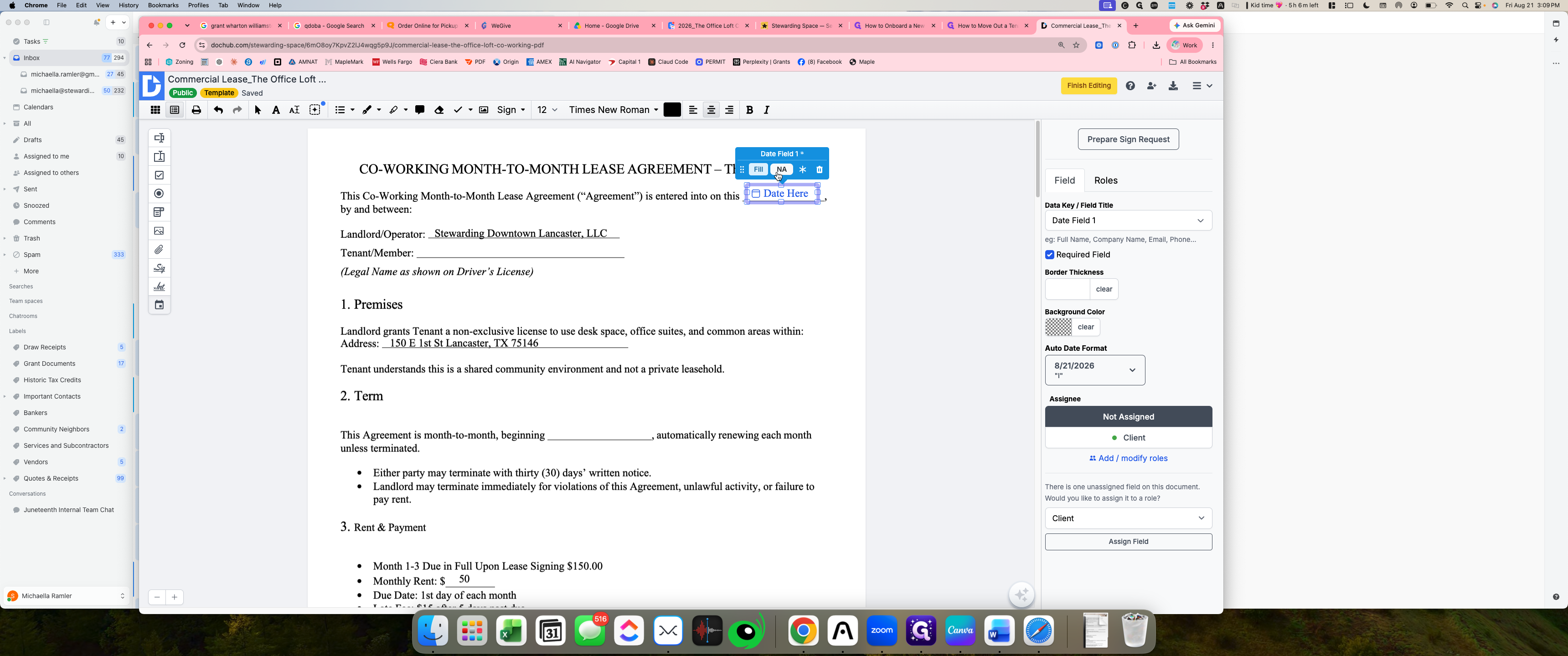Add a date field from the palette
This screenshot has height=656, width=1568.
pos(159,305)
